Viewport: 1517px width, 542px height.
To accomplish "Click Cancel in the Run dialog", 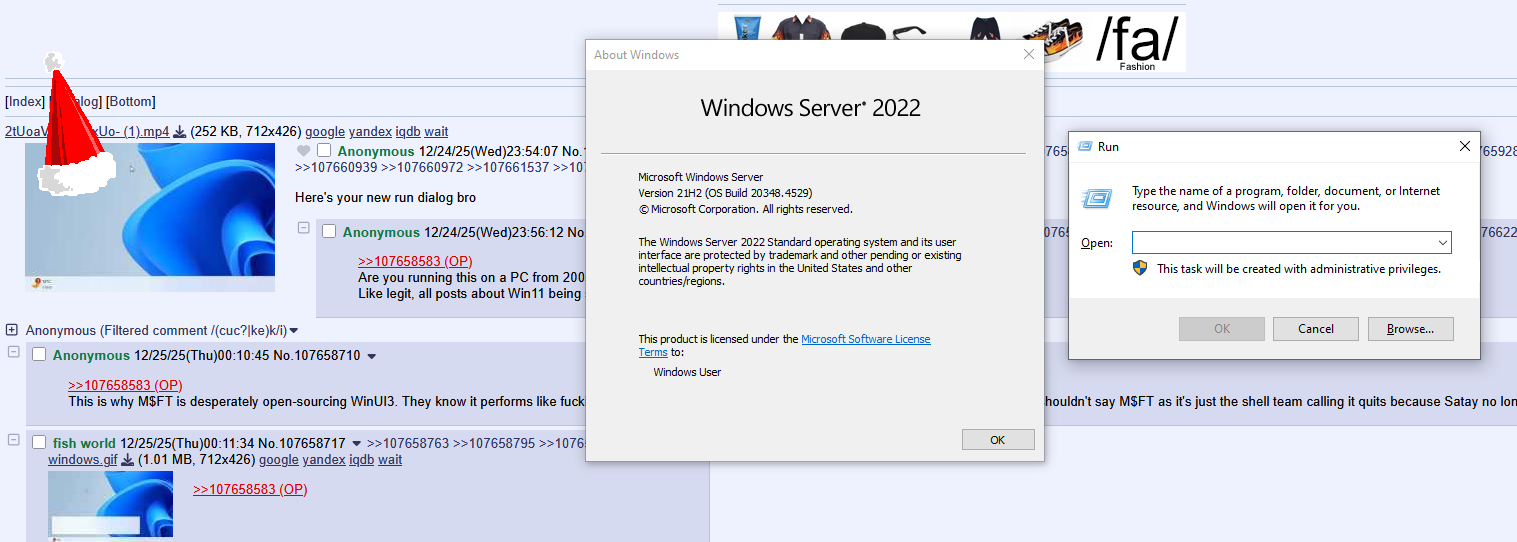I will coord(1316,329).
